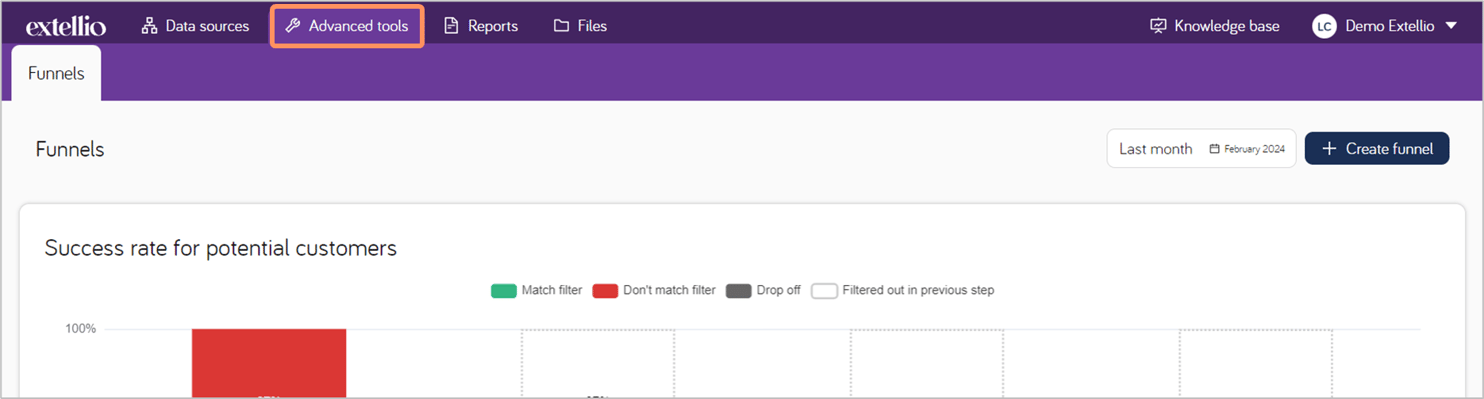
Task: Open the Advanced tools menu
Action: click(347, 26)
